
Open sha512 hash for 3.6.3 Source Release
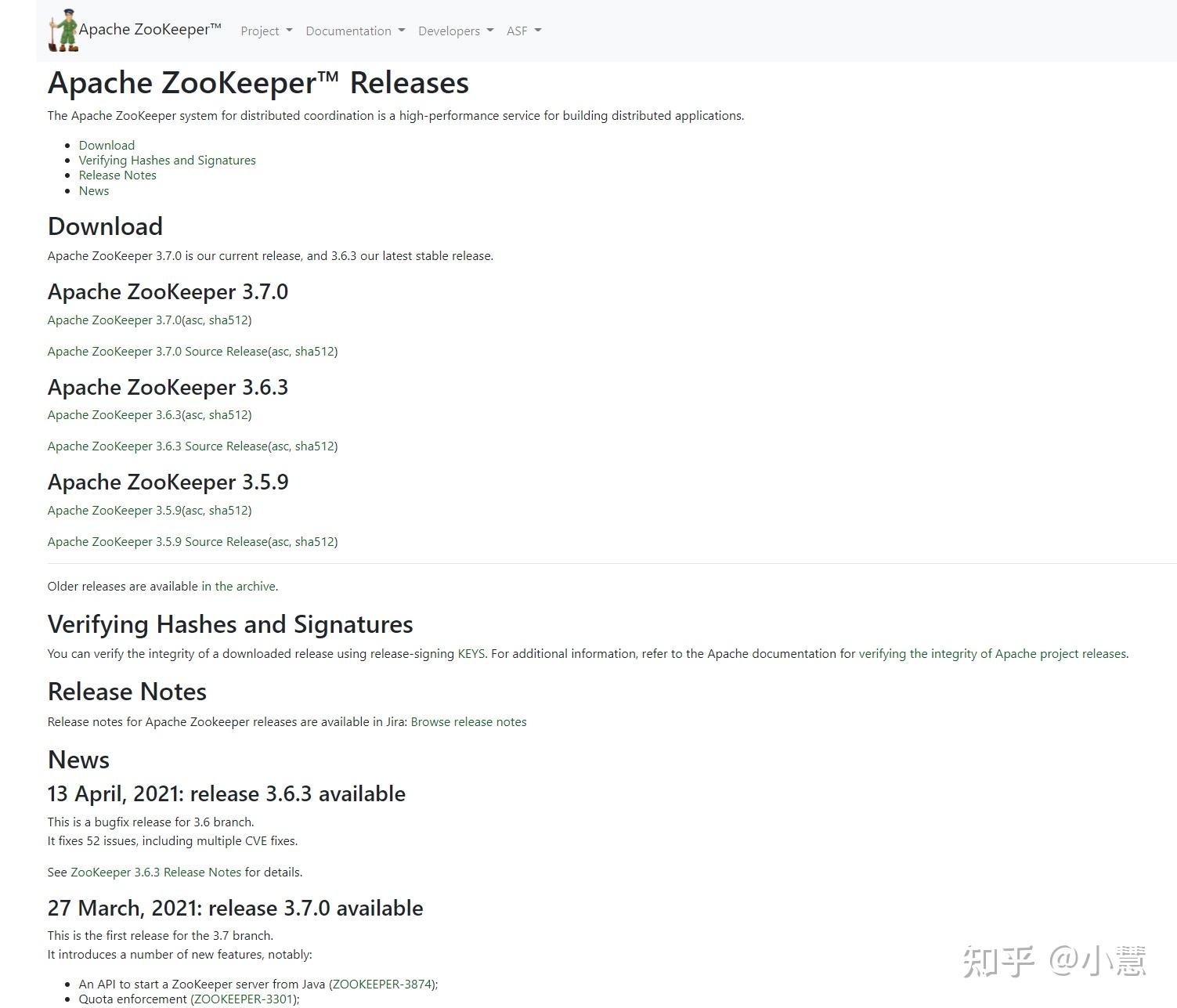click(315, 446)
